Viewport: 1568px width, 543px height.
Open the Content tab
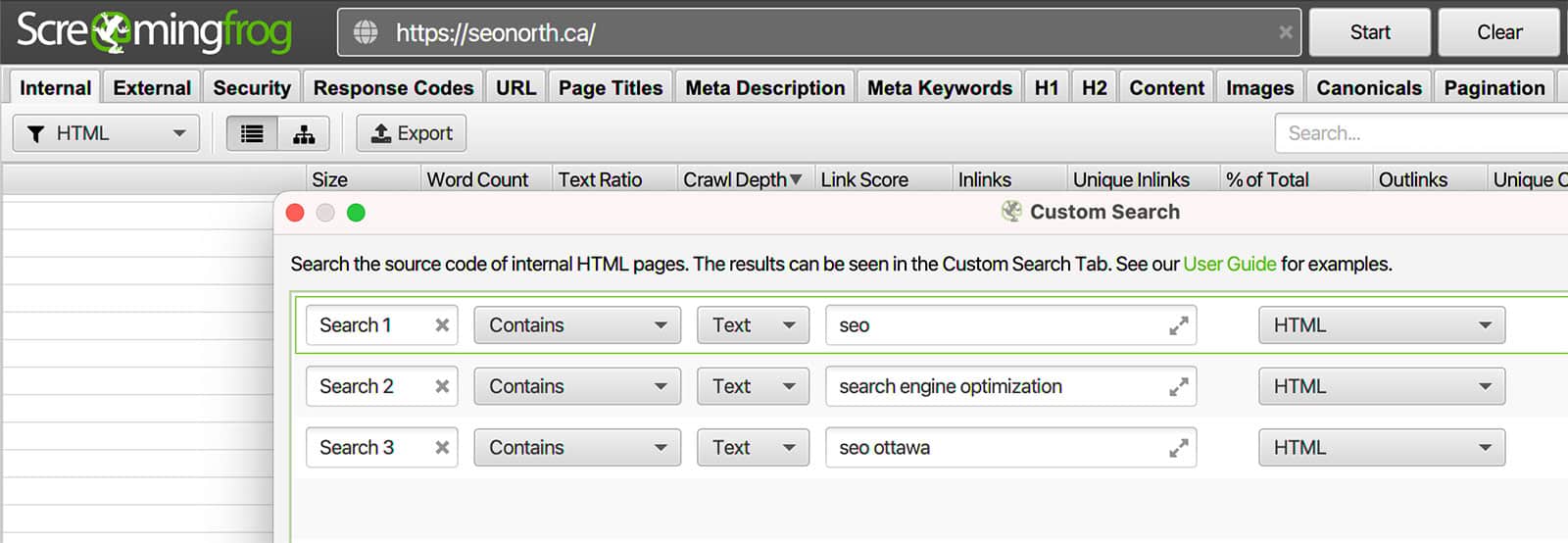coord(1166,87)
